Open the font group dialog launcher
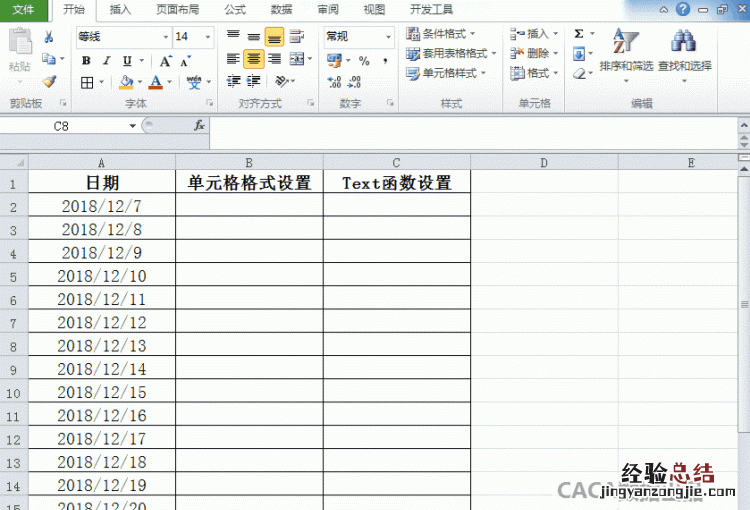This screenshot has height=510, width=750. click(x=210, y=103)
